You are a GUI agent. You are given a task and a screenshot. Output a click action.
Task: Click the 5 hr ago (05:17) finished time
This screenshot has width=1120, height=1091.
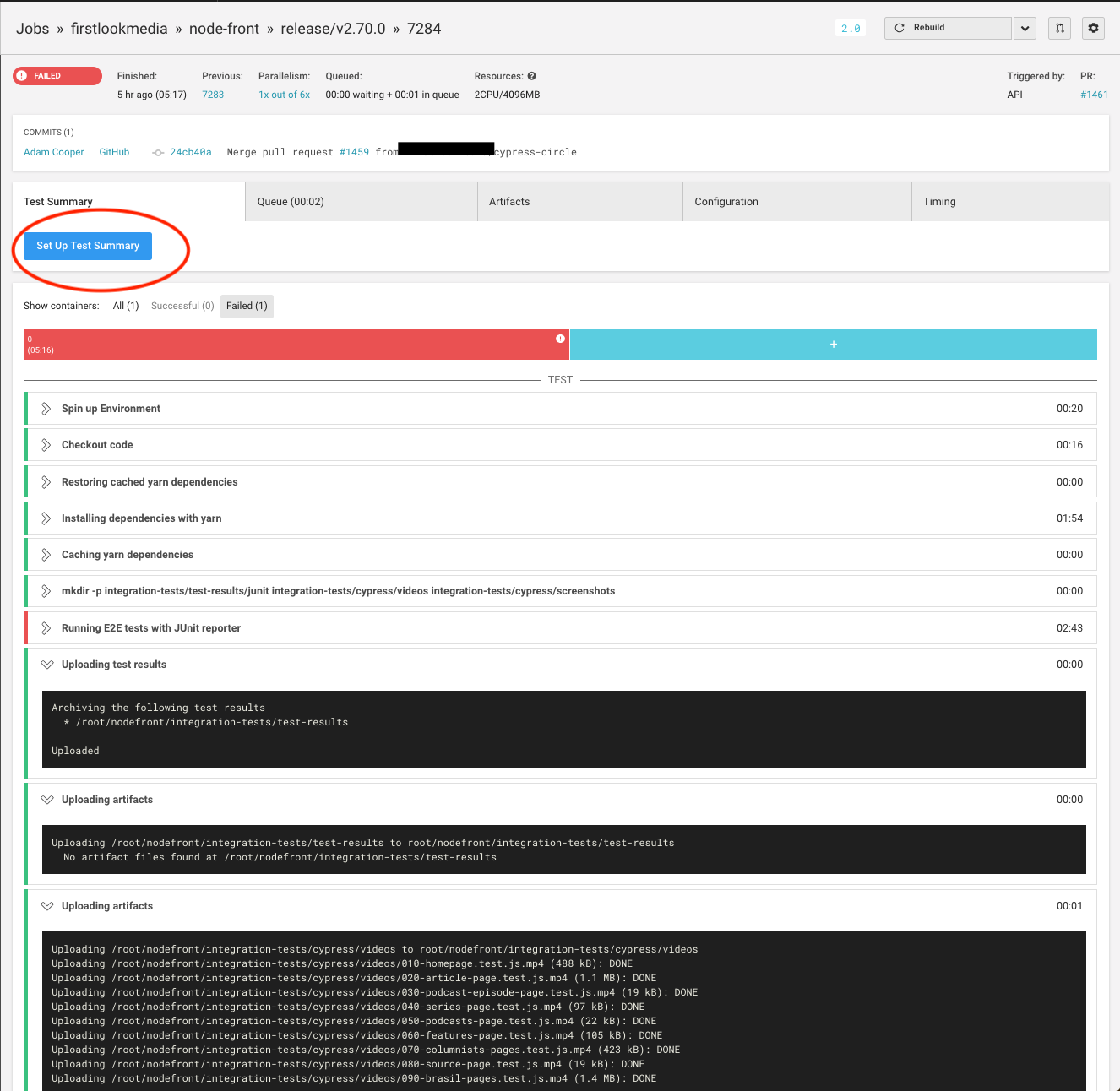click(152, 95)
